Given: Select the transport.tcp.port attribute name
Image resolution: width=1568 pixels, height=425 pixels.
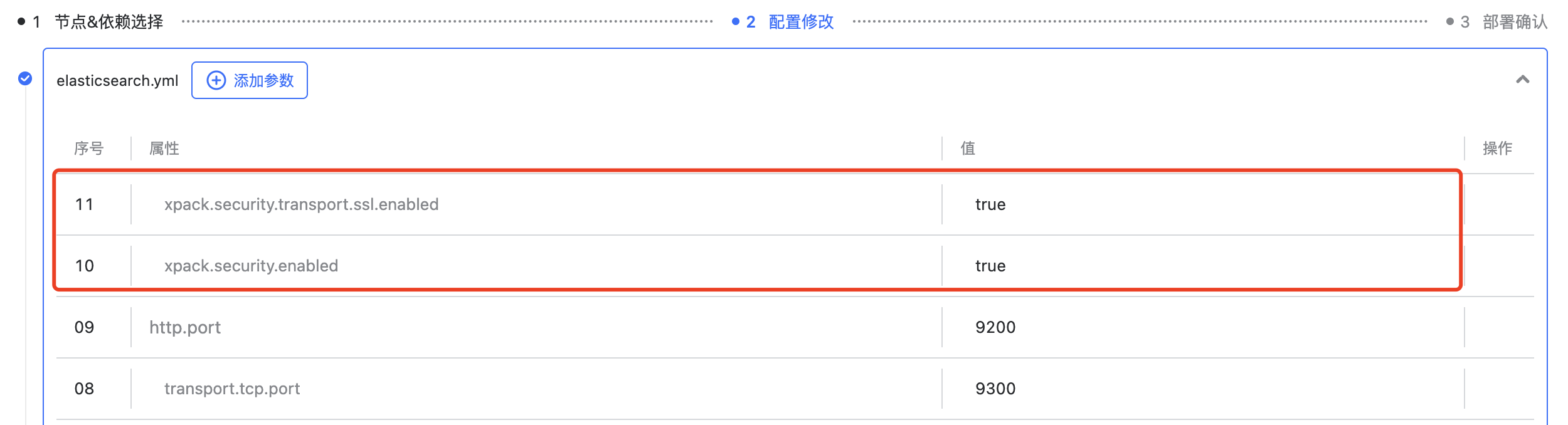Looking at the screenshot, I should 232,389.
